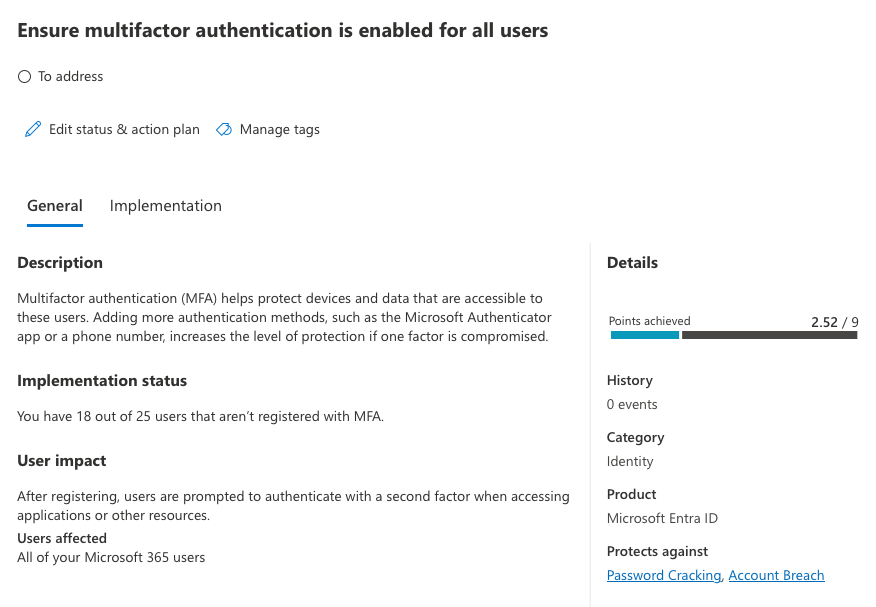Image resolution: width=876 pixels, height=607 pixels.
Task: Click the 2.52 / 9 points value
Action: 835,322
